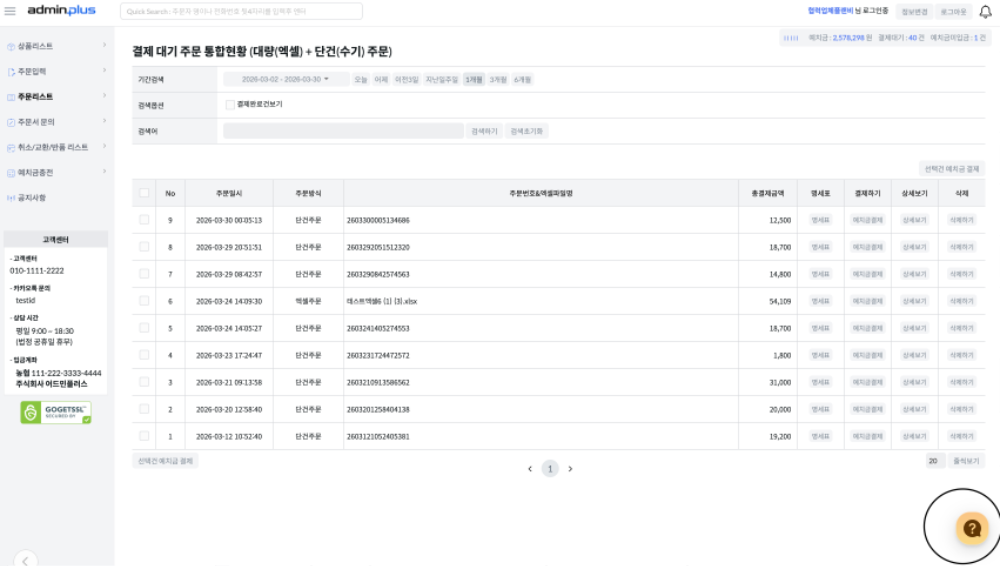Select checkbox for order No 3
Image resolution: width=1000 pixels, height=566 pixels.
(x=144, y=382)
